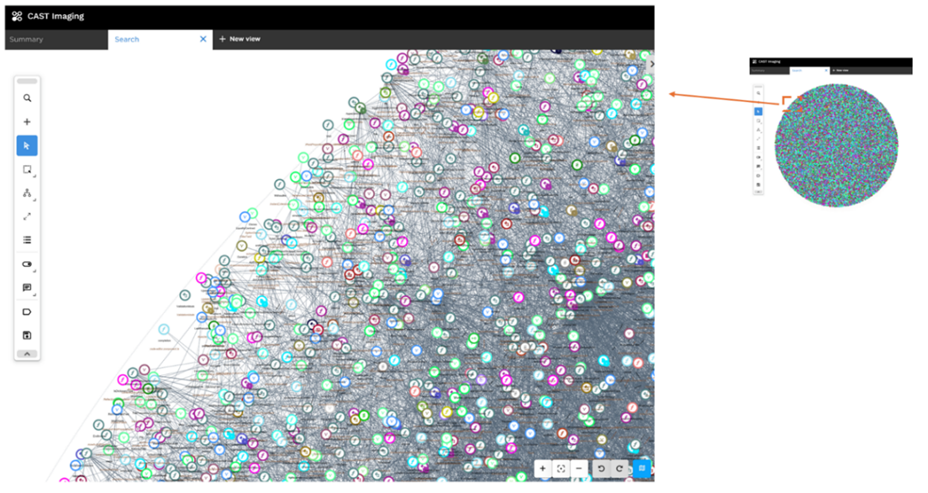The image size is (928, 493).
Task: Click the tag label icon in the left toolbar
Action: tap(27, 312)
